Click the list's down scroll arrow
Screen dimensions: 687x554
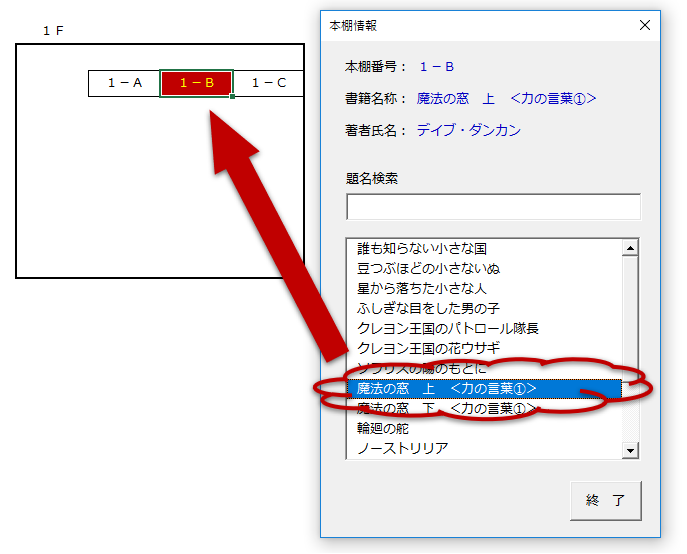[x=630, y=450]
